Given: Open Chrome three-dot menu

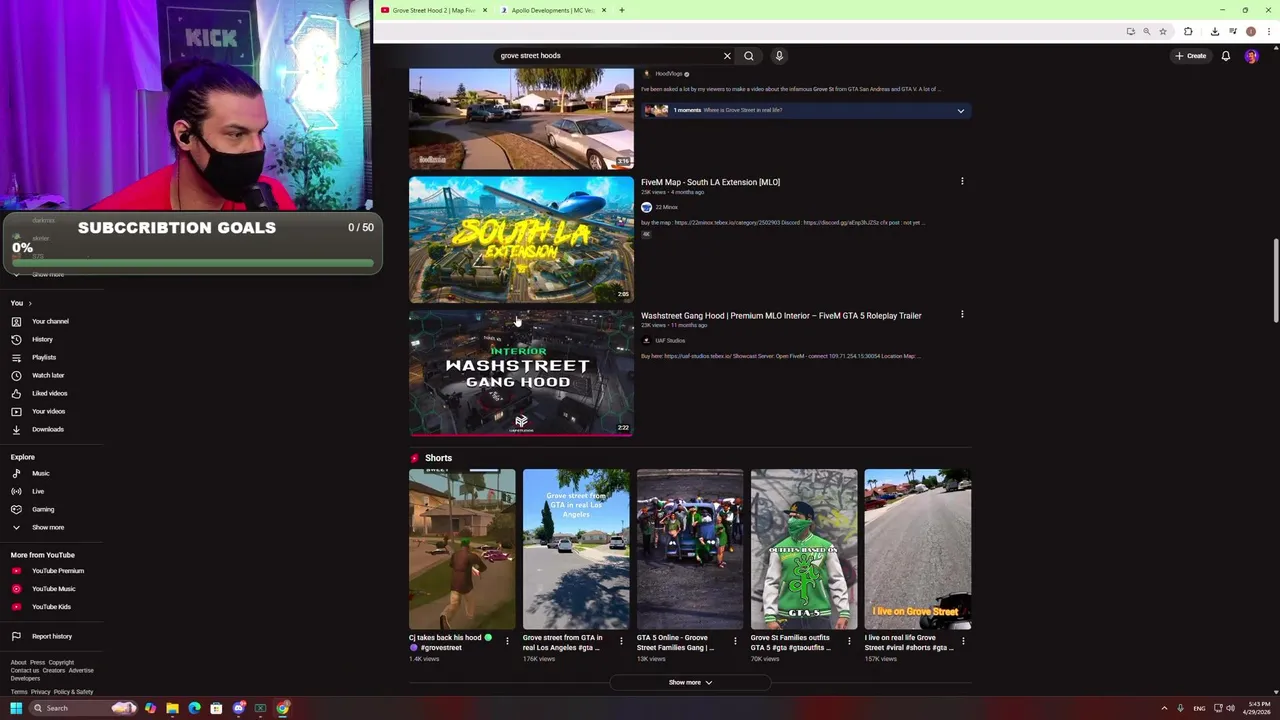Looking at the screenshot, I should pos(1269,31).
